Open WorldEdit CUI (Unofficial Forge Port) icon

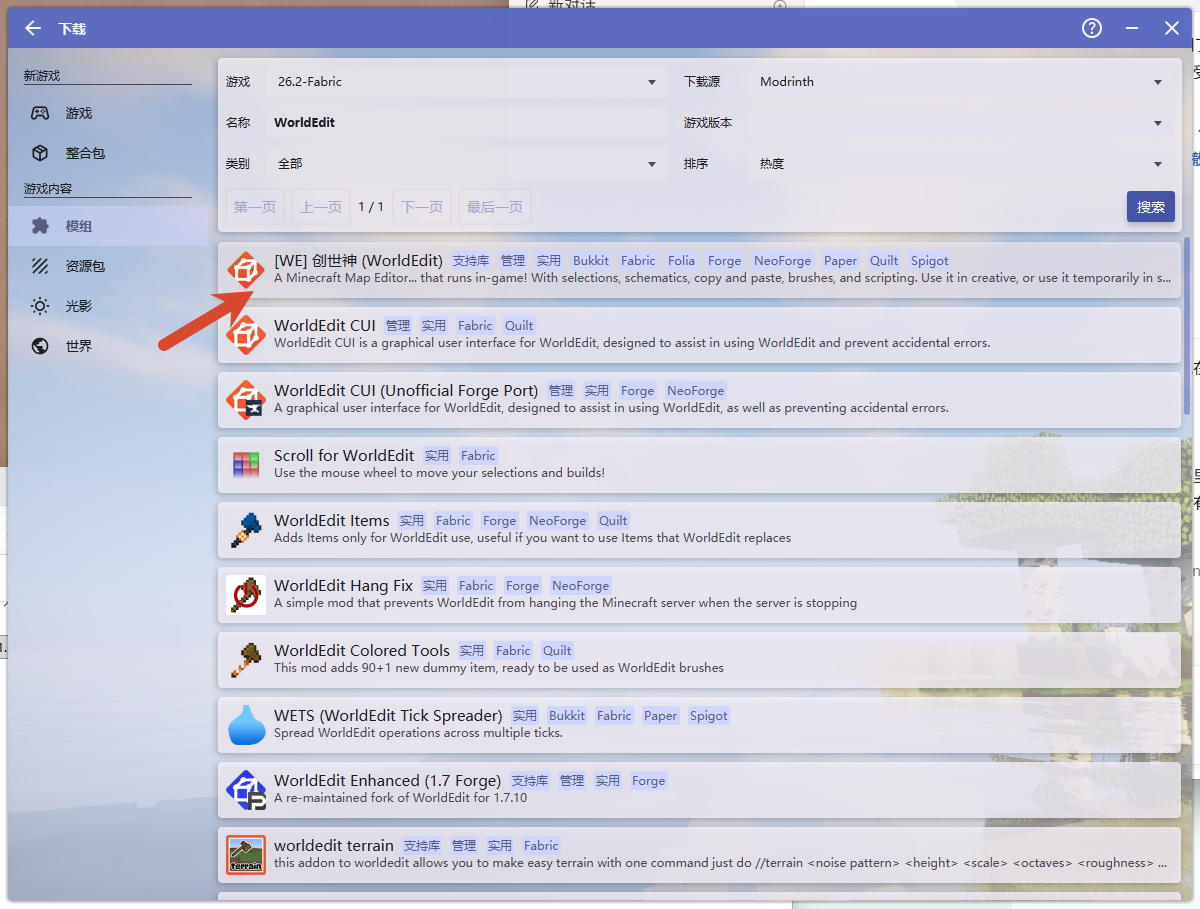point(246,399)
